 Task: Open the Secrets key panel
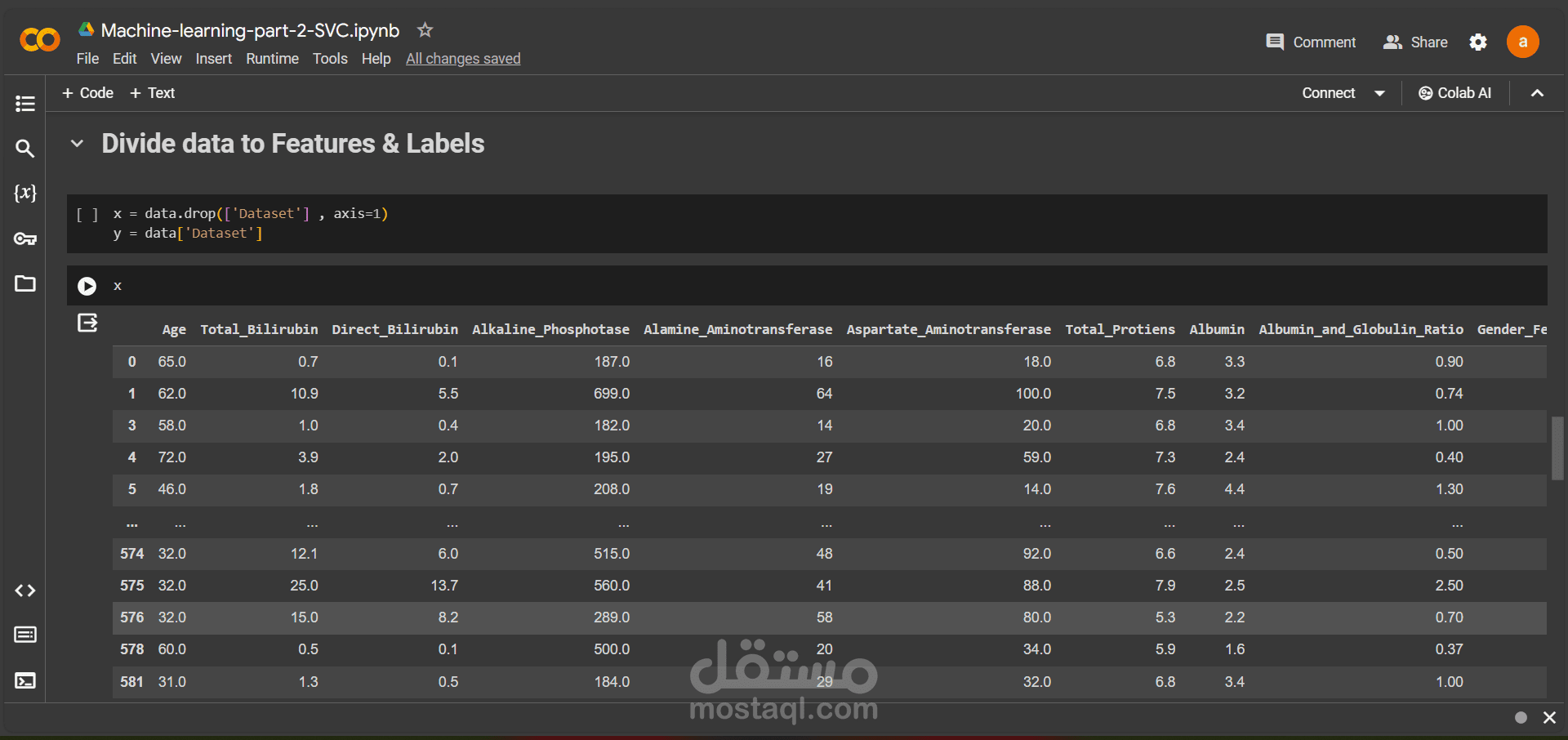tap(24, 238)
